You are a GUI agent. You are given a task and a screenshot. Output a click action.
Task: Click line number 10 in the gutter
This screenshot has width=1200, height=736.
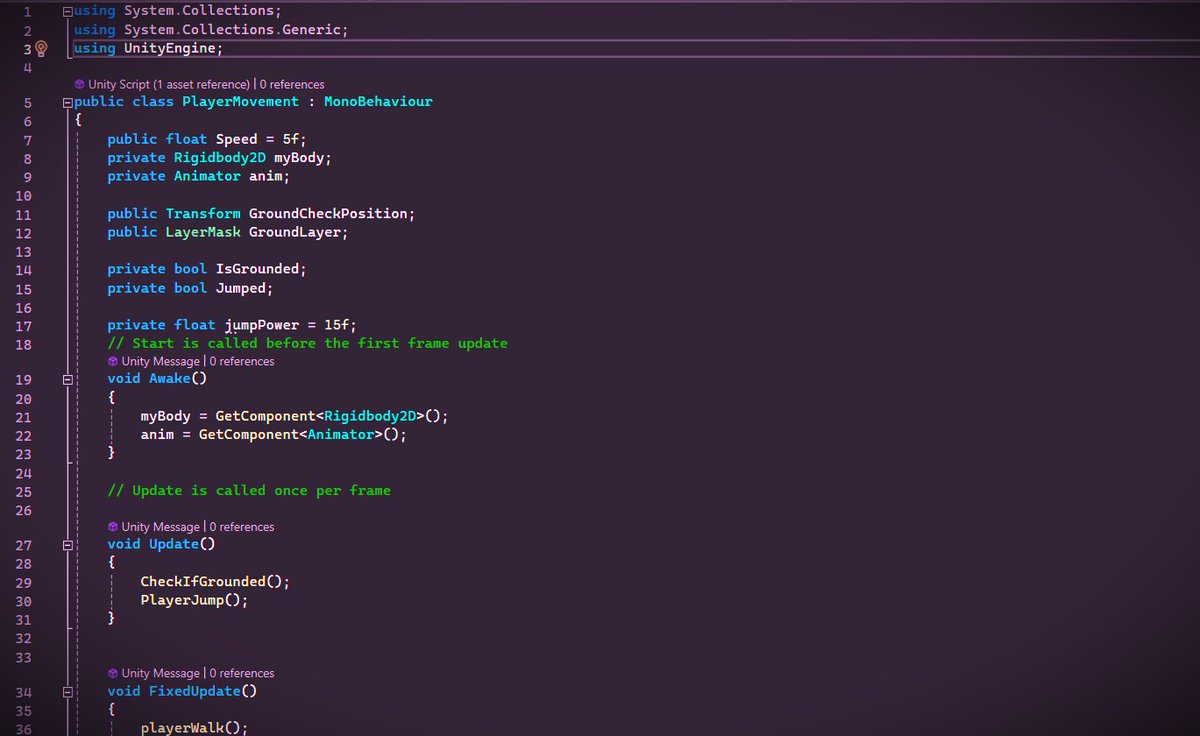[x=24, y=195]
